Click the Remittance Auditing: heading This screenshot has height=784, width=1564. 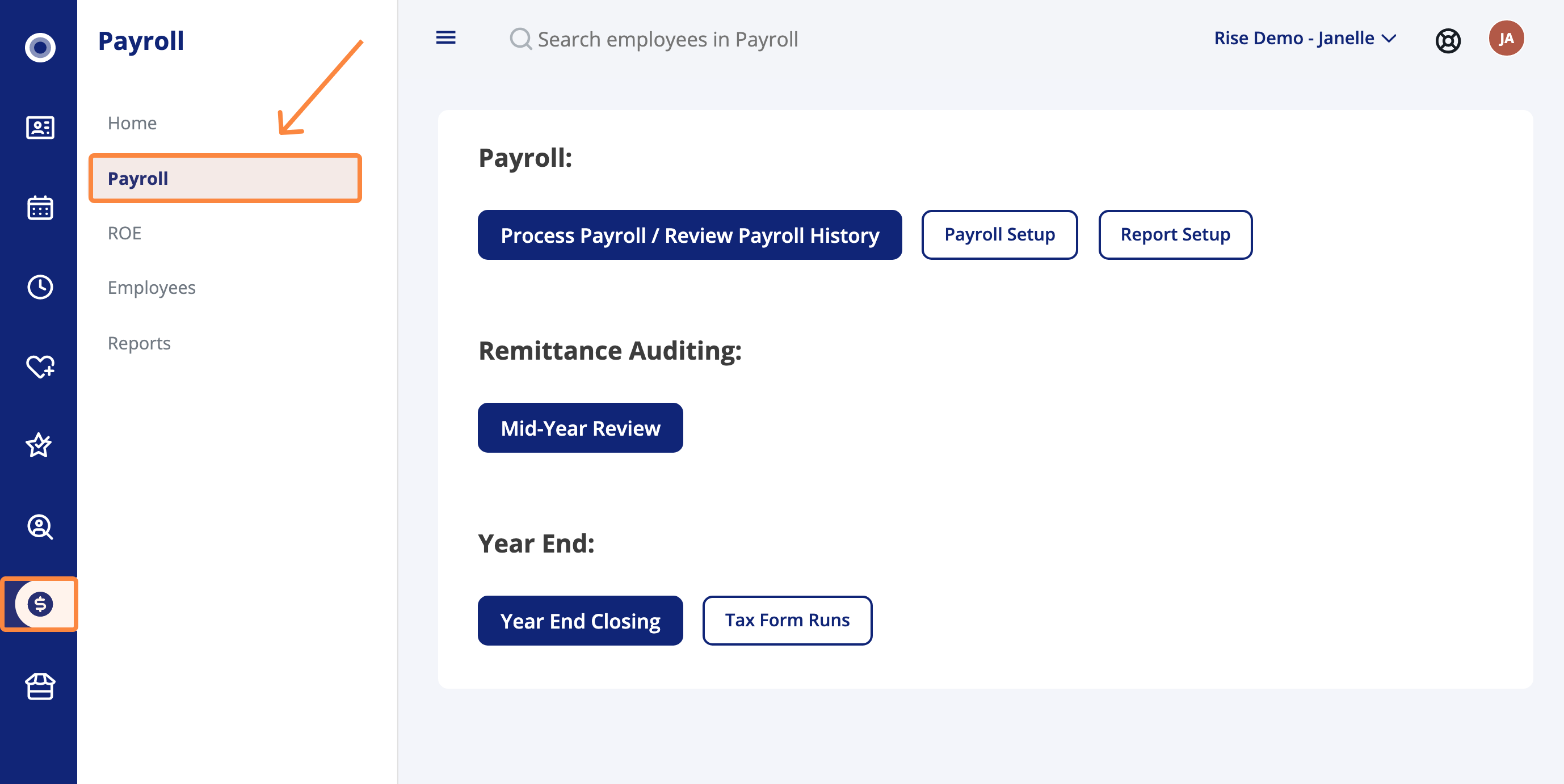click(609, 351)
